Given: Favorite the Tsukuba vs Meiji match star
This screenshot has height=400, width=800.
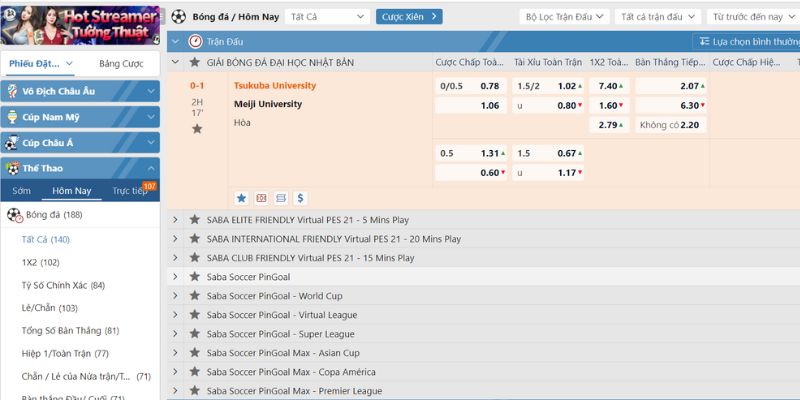Looking at the screenshot, I should click(x=197, y=129).
